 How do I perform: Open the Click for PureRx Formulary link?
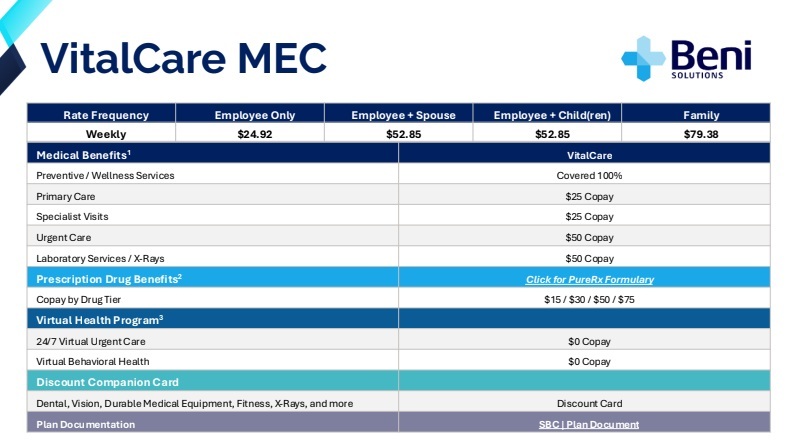point(589,279)
